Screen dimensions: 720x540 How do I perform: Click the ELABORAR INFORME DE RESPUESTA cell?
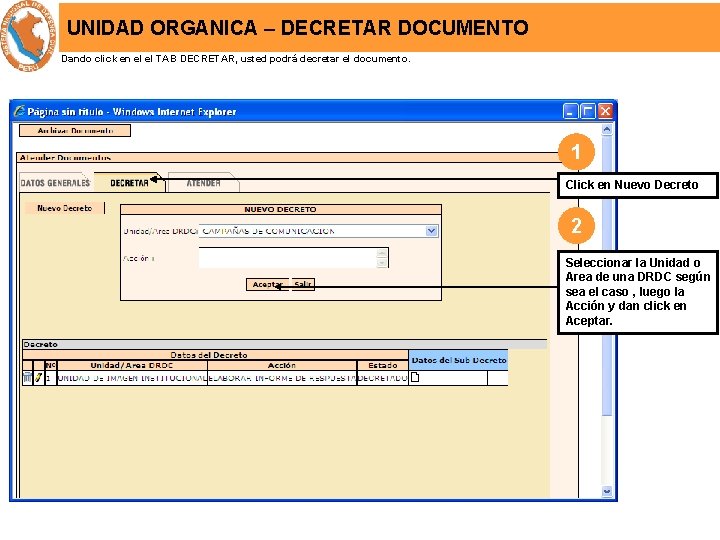point(282,378)
